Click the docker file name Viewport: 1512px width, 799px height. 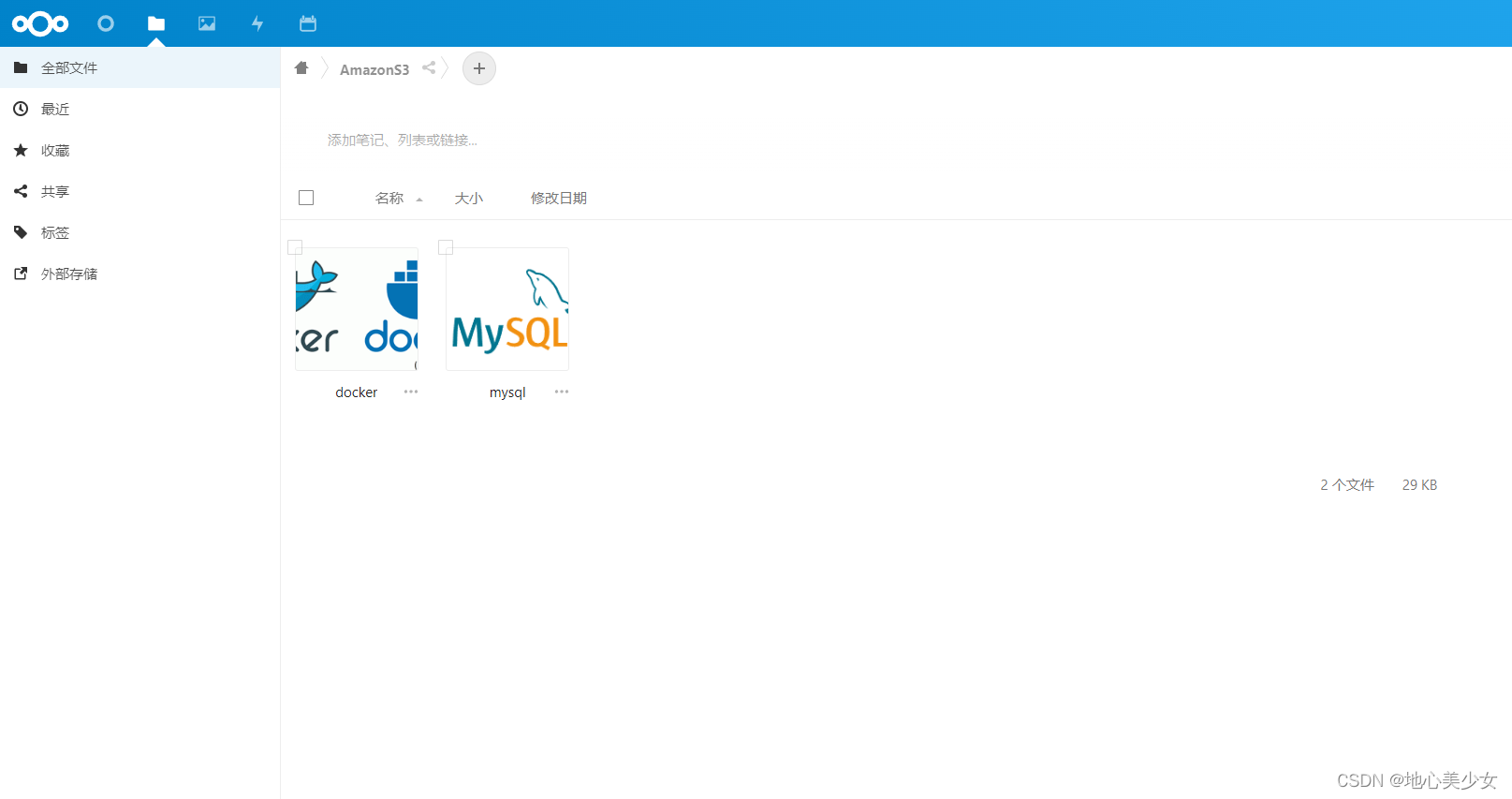click(357, 392)
